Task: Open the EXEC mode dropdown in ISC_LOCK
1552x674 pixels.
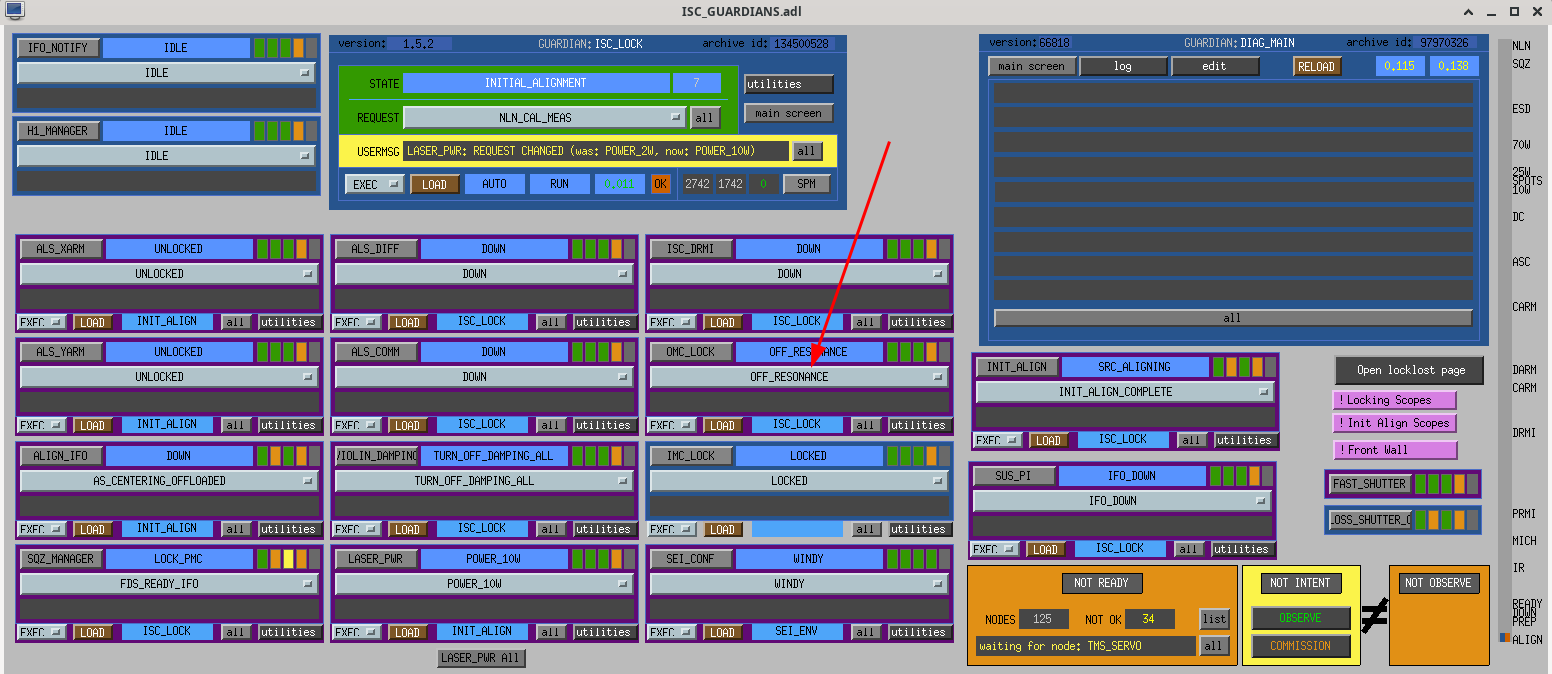Action: (374, 184)
